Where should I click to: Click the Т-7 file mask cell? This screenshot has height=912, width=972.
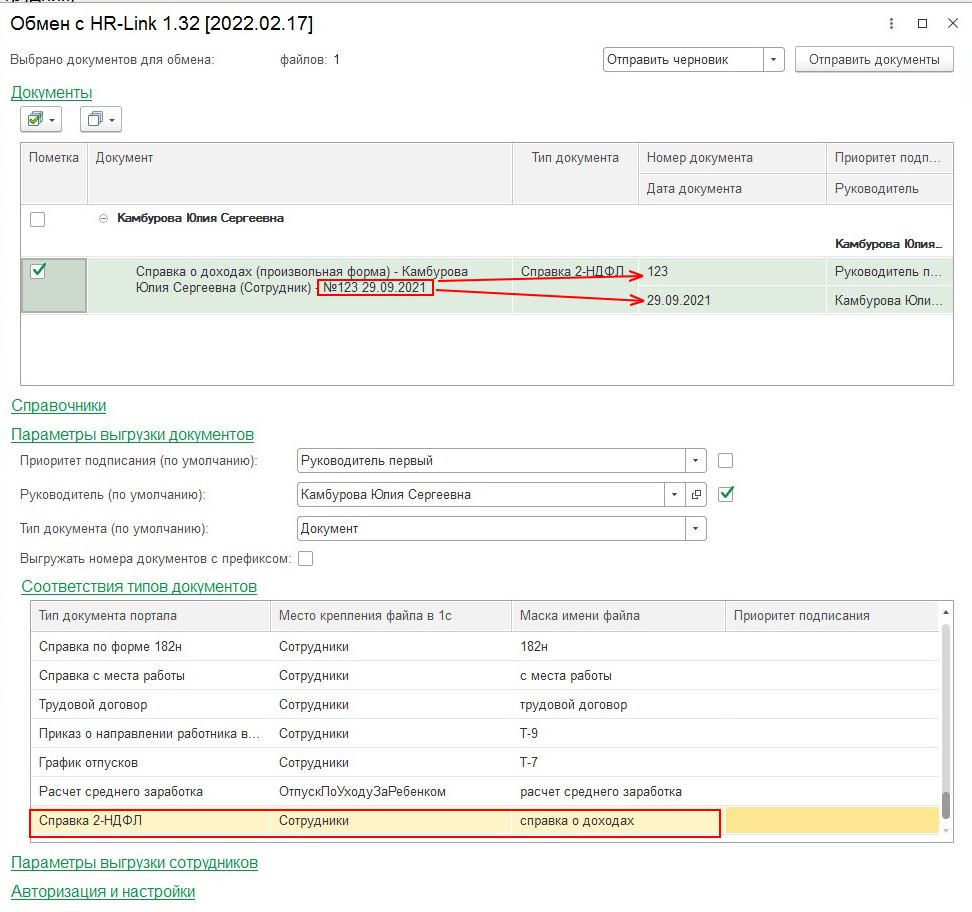pos(618,763)
